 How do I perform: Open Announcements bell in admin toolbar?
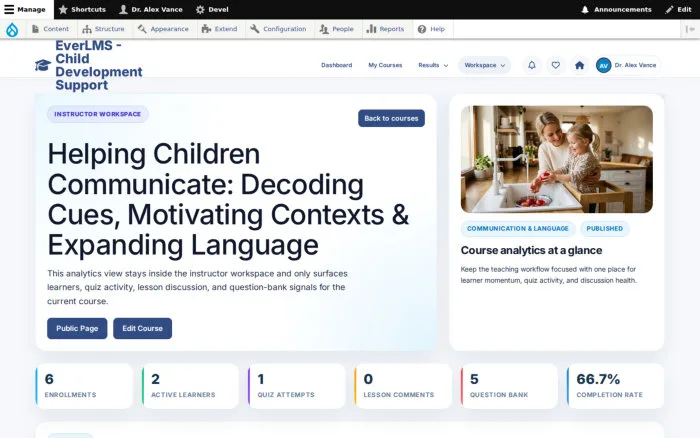coord(616,9)
